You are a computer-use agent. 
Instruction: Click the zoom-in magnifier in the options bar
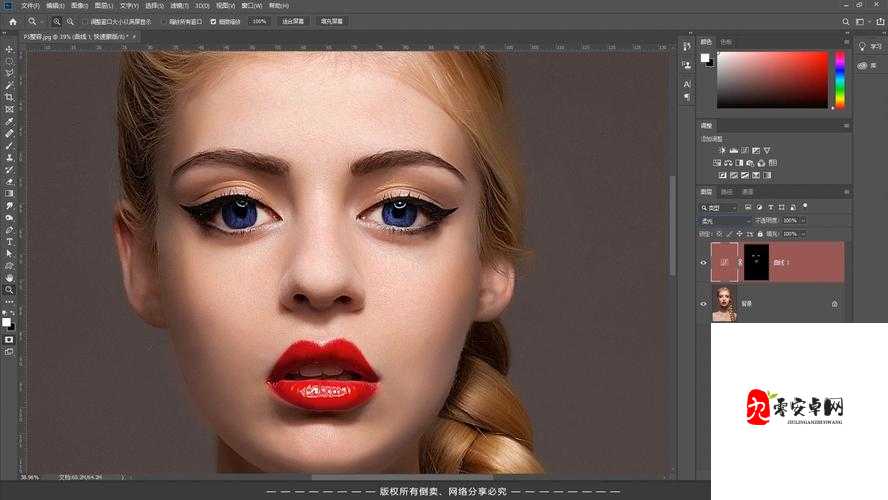coord(56,21)
